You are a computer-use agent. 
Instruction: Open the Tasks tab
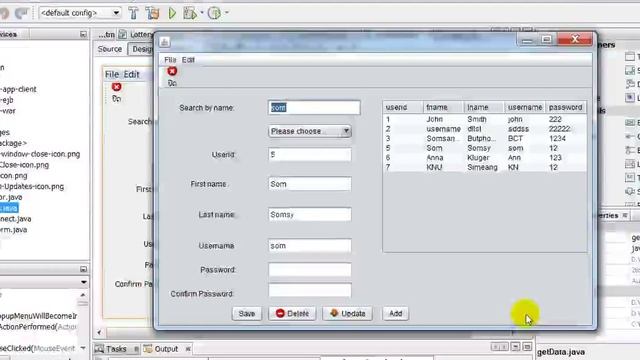116,349
